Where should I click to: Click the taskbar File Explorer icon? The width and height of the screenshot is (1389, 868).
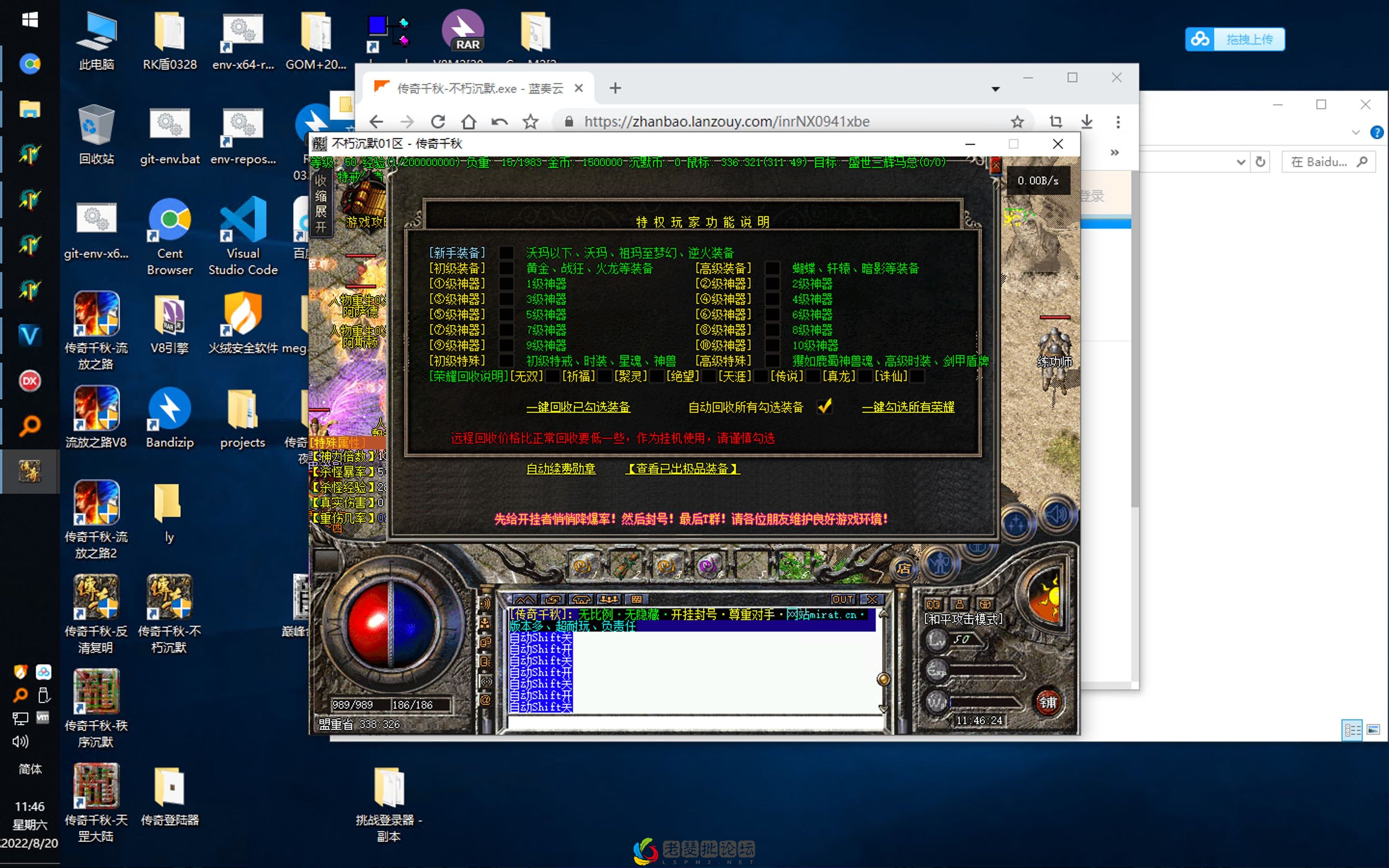pos(30,108)
